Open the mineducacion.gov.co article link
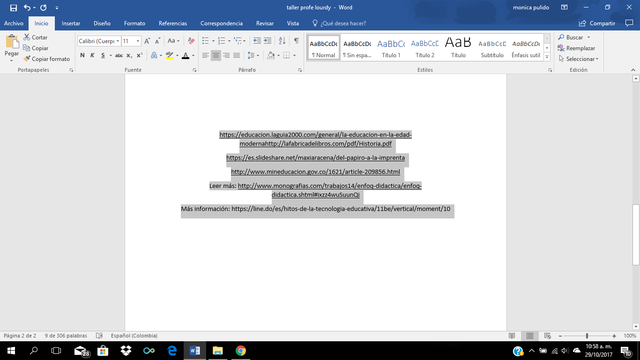Screen dimensions: 640x360 tap(316, 172)
